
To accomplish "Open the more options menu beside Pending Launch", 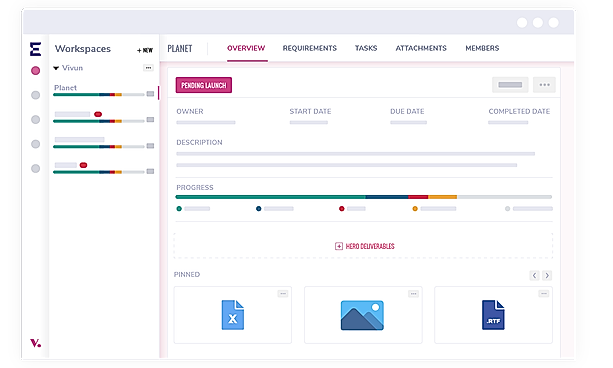I will coord(544,85).
